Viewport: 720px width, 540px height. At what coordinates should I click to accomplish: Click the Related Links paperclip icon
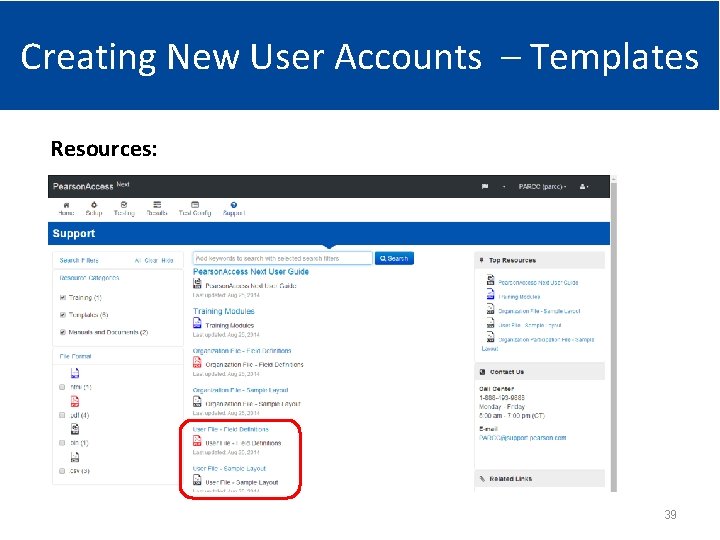(x=482, y=478)
